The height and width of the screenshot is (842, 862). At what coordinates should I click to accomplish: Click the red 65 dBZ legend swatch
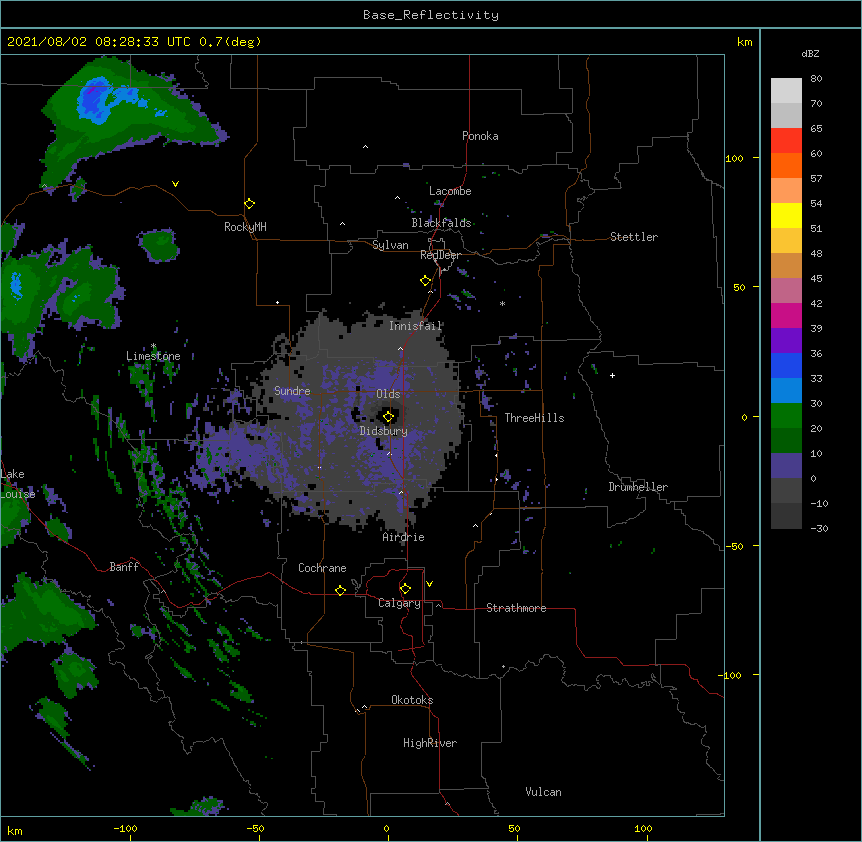pyautogui.click(x=786, y=140)
